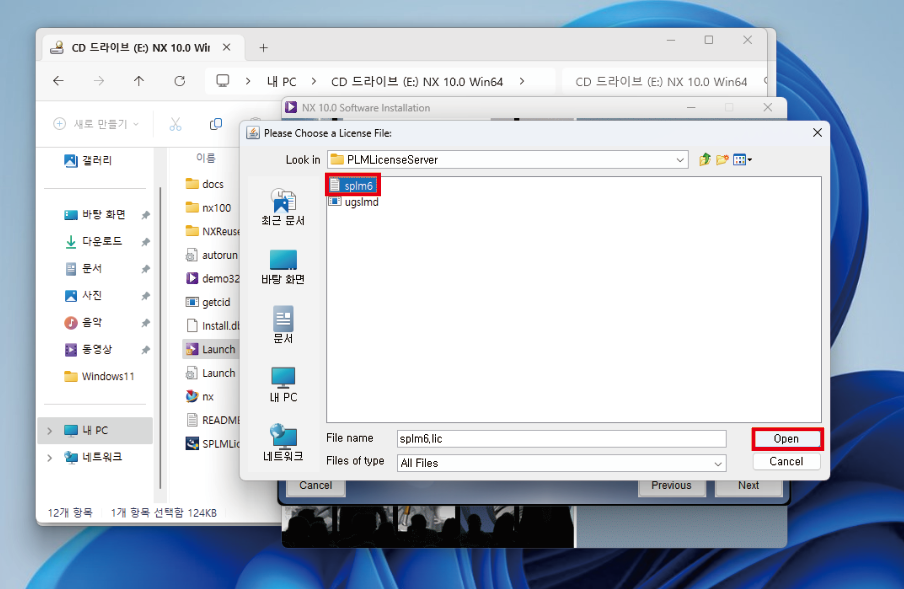Open Windows11 folder in Explorer sidebar
This screenshot has height=589, width=904.
[99, 377]
